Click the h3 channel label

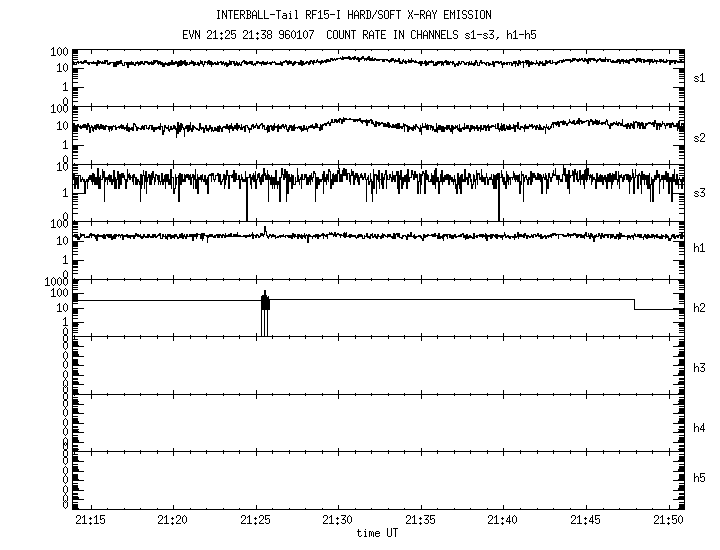[700, 369]
